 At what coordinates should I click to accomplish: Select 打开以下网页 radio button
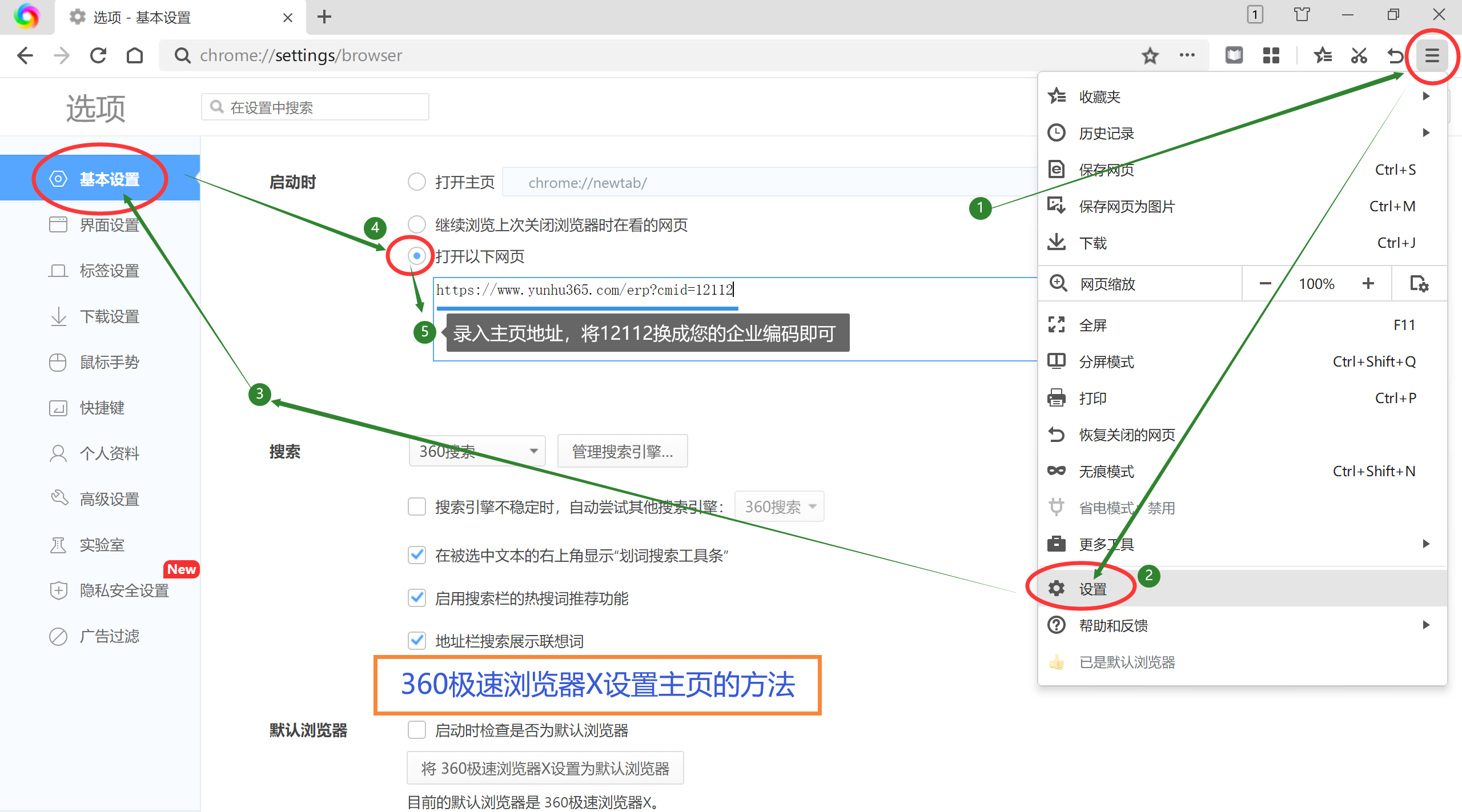pyautogui.click(x=417, y=256)
